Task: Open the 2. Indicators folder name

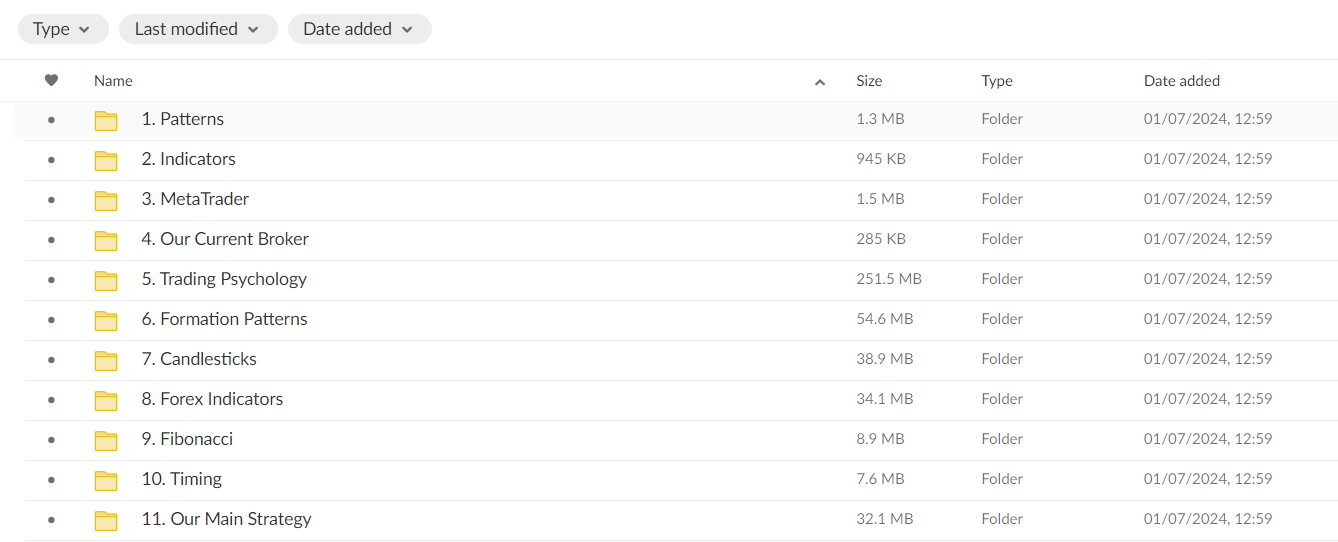Action: click(188, 159)
